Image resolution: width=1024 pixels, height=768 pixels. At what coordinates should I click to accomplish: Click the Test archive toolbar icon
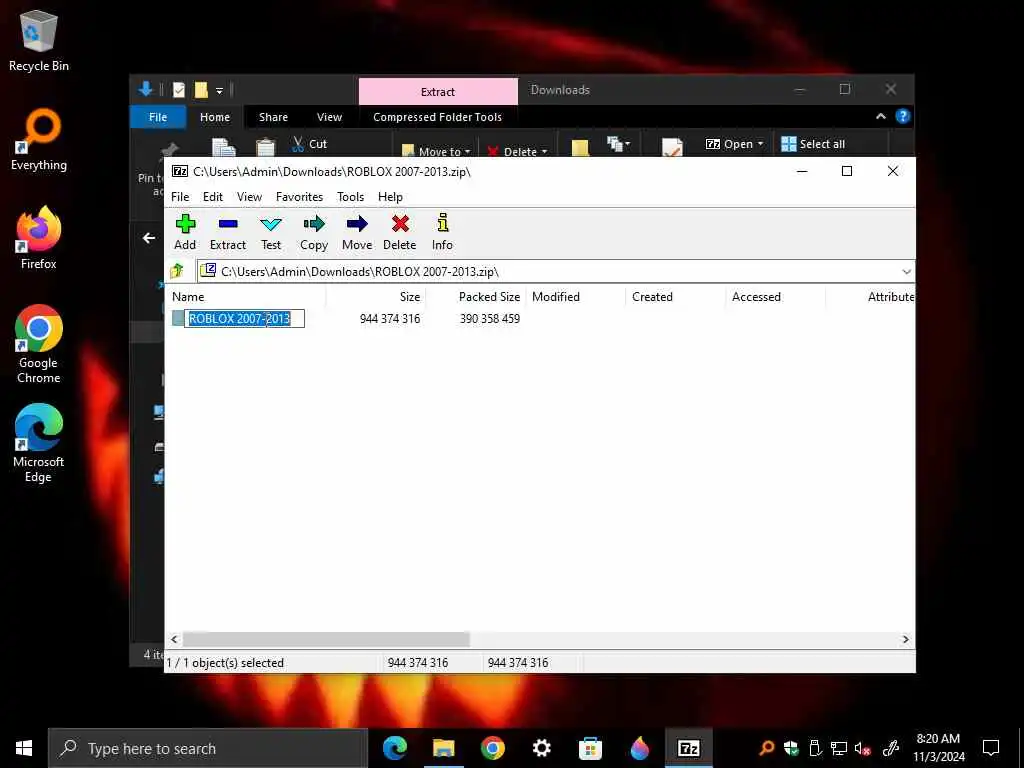coord(271,232)
